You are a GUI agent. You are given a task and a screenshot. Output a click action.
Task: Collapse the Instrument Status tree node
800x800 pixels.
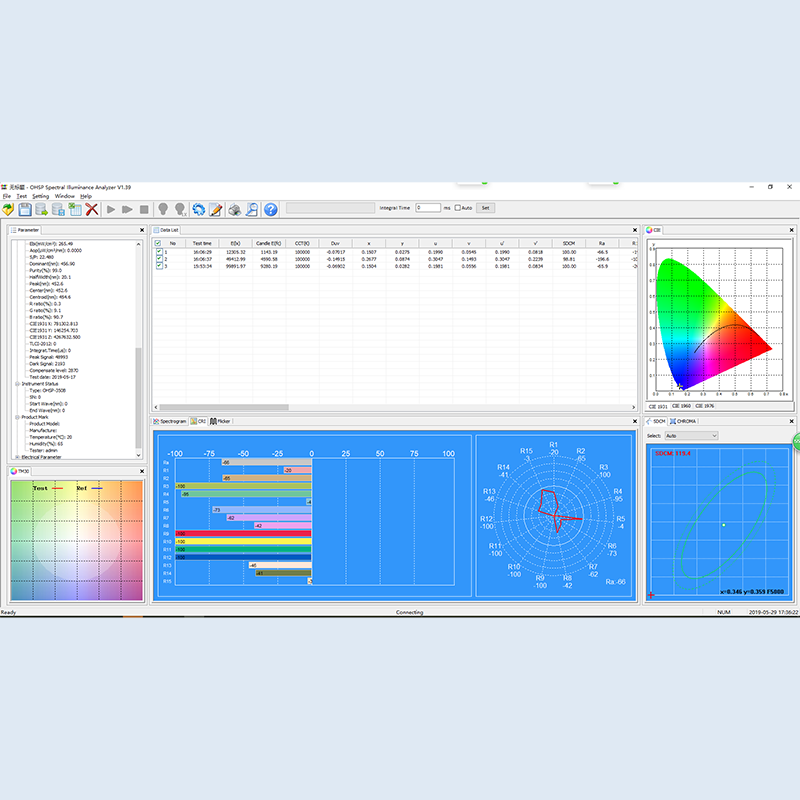click(x=17, y=384)
